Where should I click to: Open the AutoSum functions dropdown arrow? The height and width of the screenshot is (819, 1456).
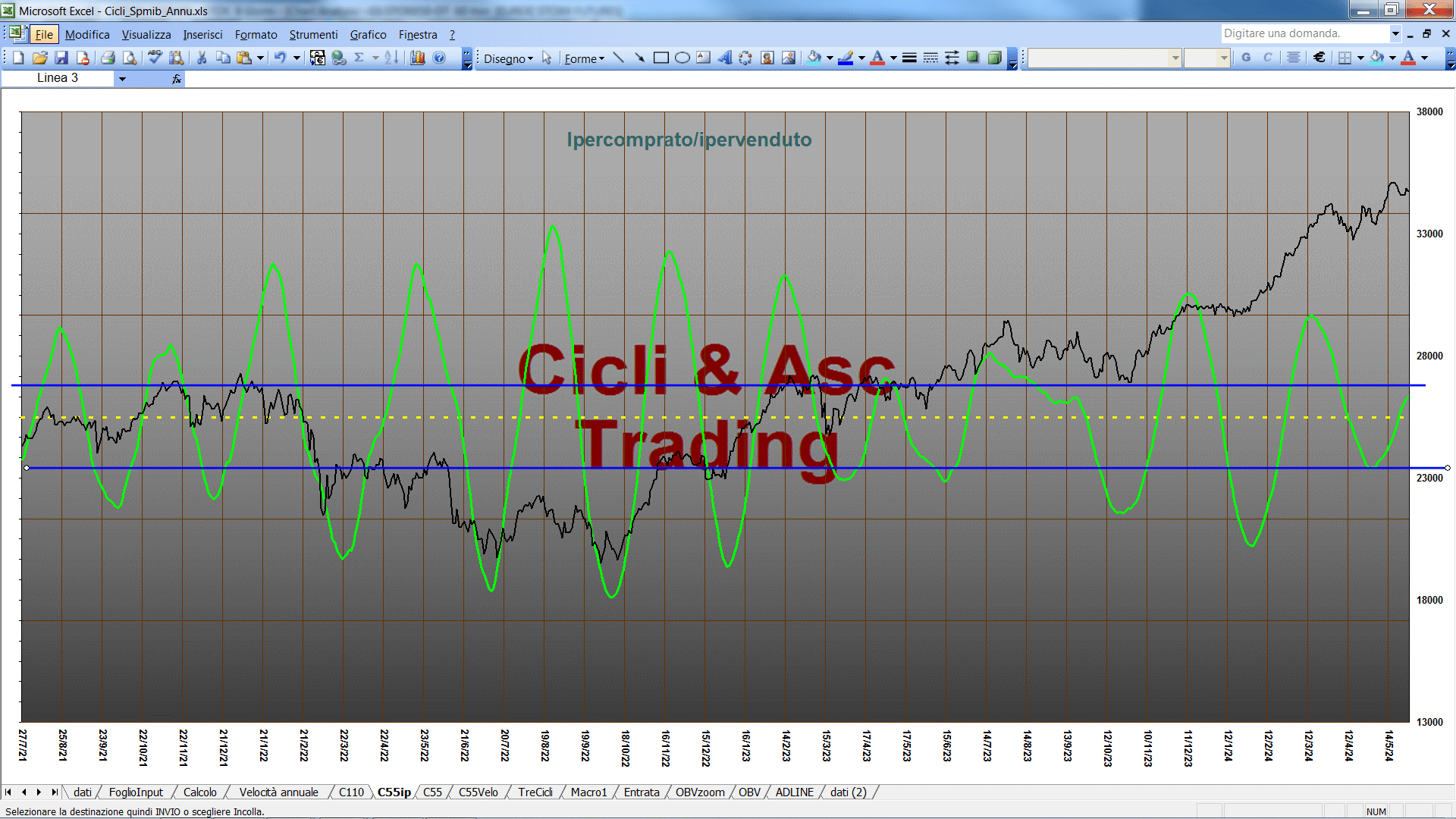(375, 58)
